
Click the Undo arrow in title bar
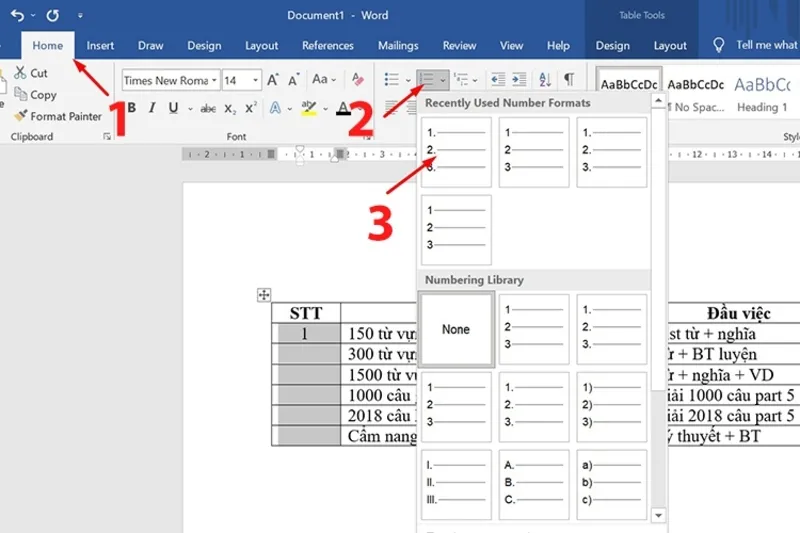pos(17,16)
